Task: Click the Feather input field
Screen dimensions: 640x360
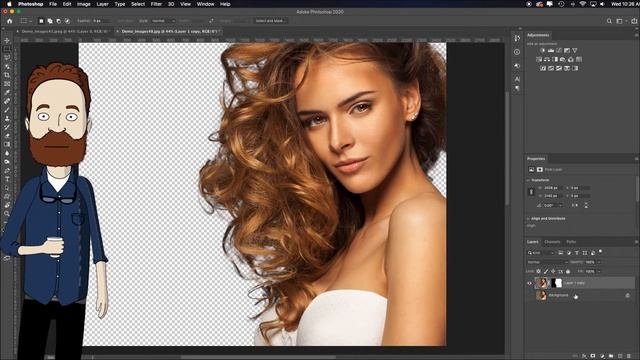Action: tap(101, 21)
